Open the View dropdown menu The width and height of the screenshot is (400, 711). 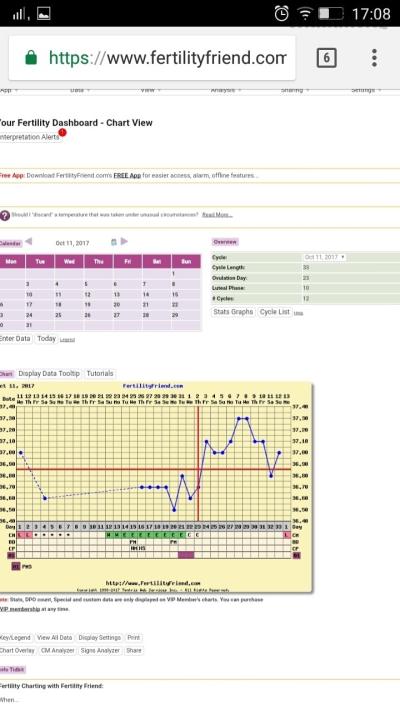[x=150, y=90]
